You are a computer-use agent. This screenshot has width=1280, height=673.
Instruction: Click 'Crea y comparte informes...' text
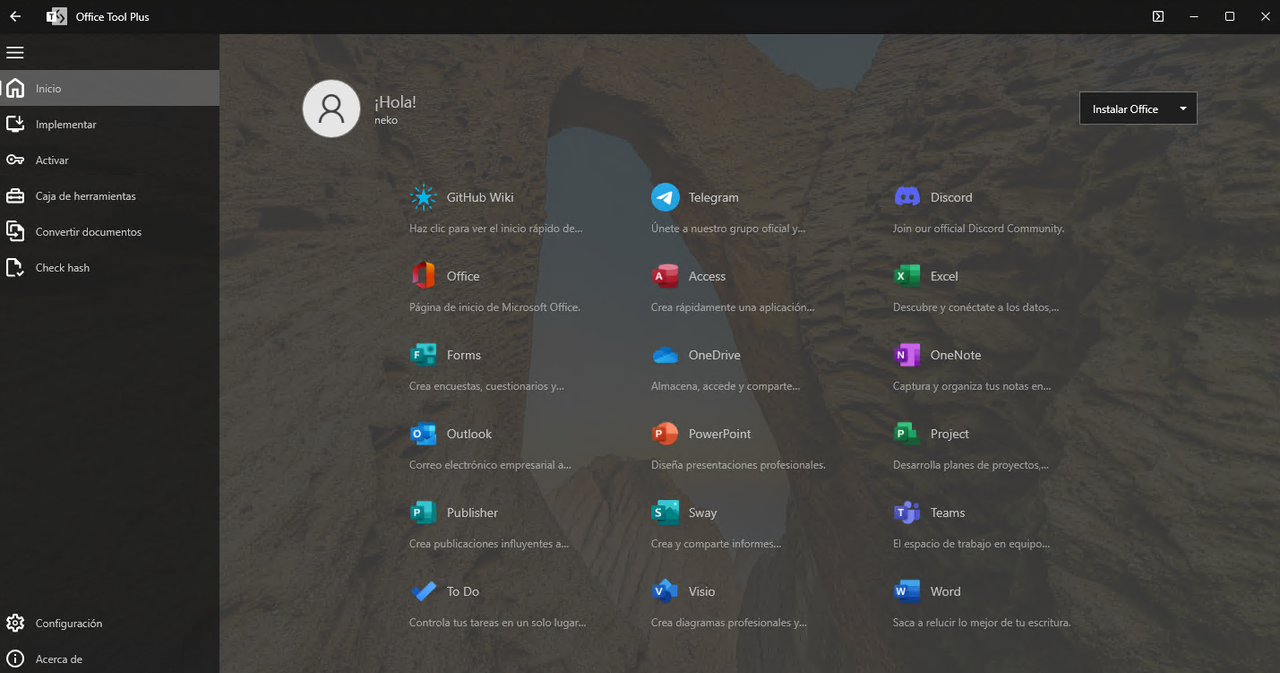(x=716, y=544)
